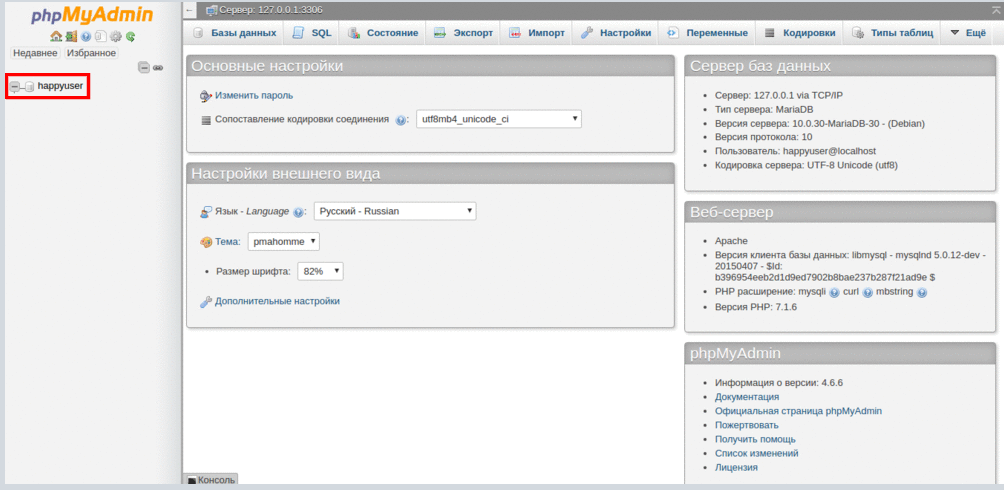Select the happyuser database in tree

pyautogui.click(x=60, y=85)
